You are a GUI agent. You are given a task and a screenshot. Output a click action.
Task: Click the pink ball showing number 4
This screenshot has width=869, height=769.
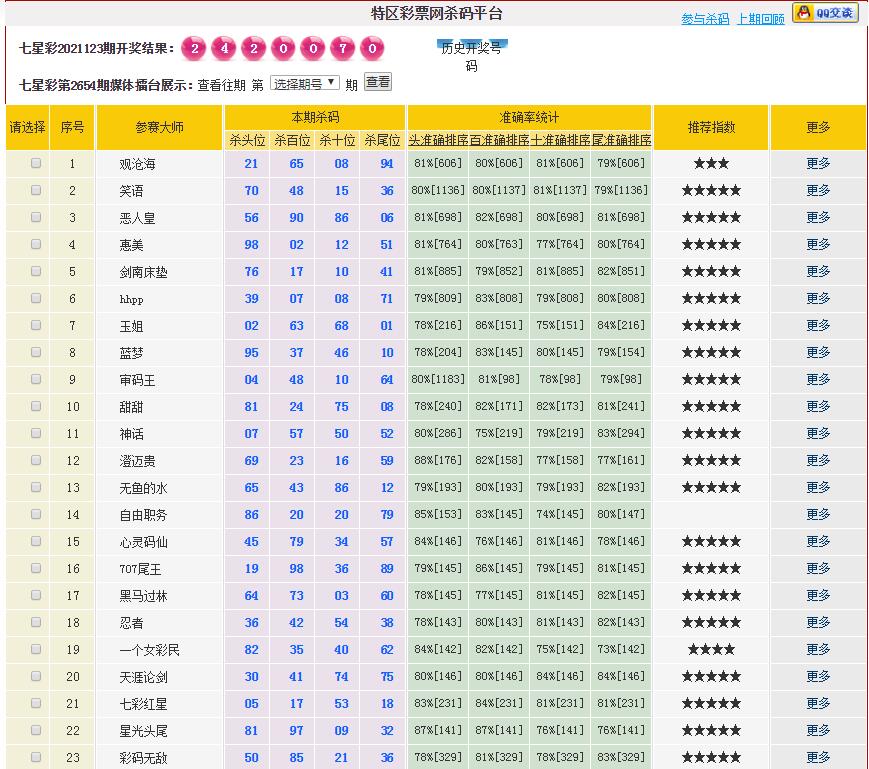(223, 48)
